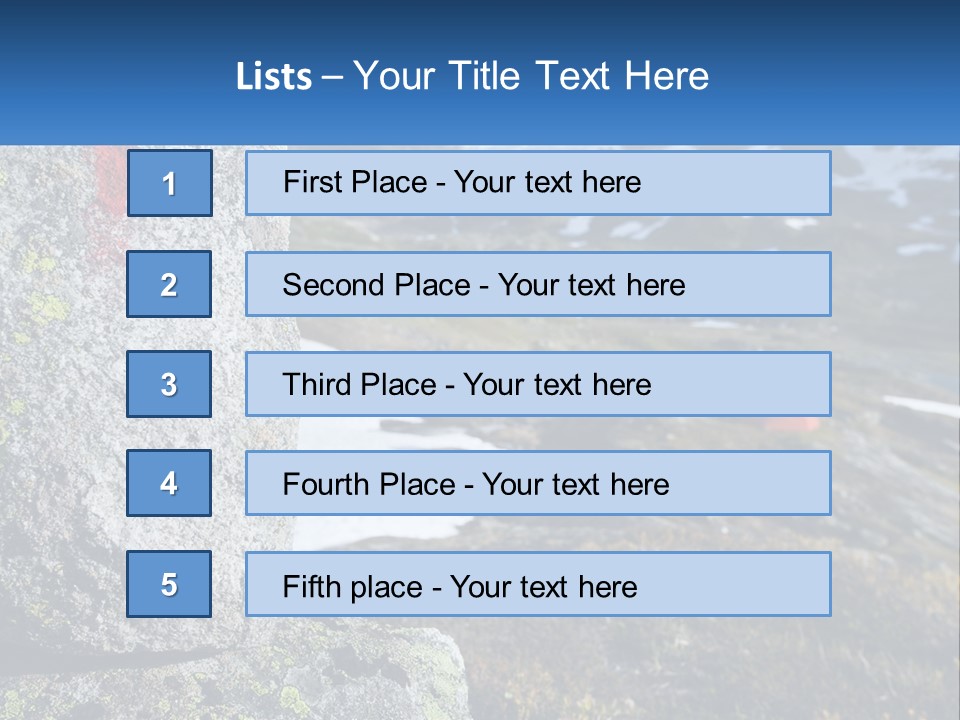Click the Third Place text box
Viewport: 960px width, 720px height.
(x=538, y=384)
